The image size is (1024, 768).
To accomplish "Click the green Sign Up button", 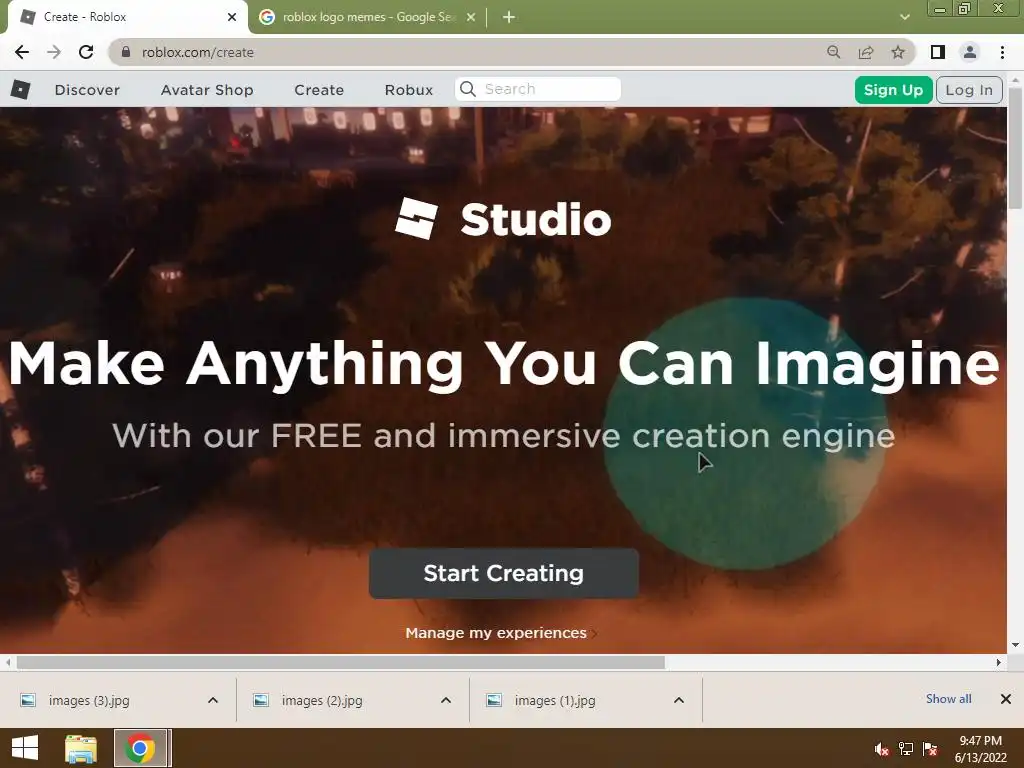I will 893,90.
